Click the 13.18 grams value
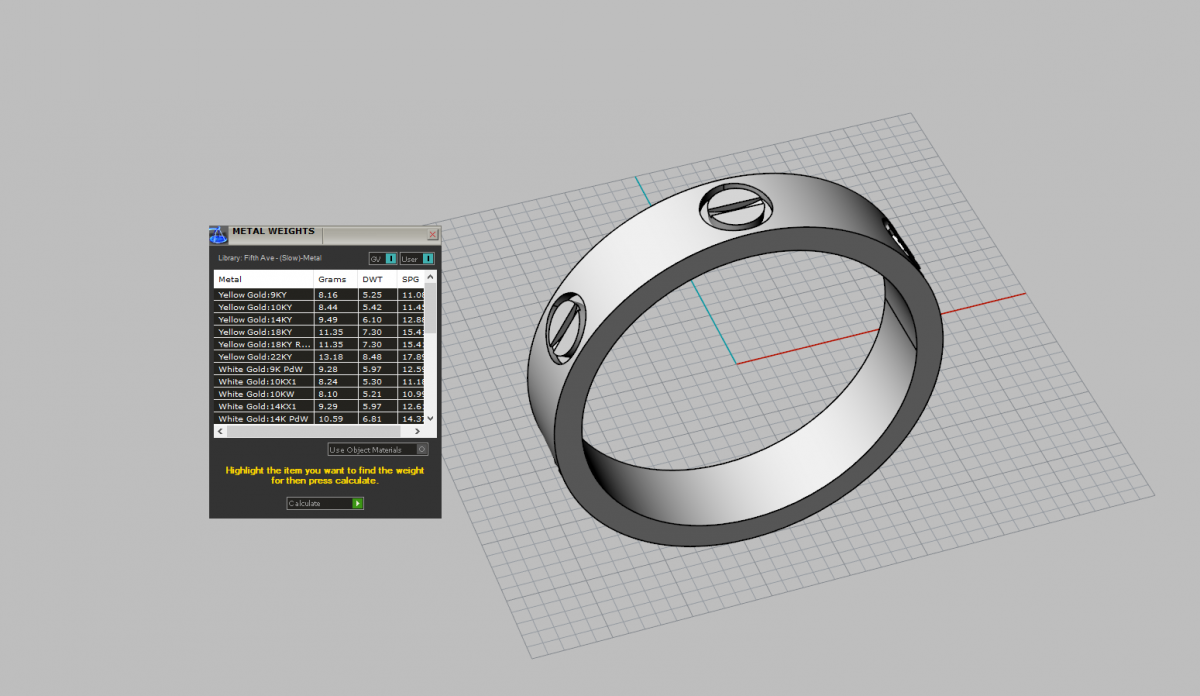The width and height of the screenshot is (1200, 696). [x=329, y=357]
